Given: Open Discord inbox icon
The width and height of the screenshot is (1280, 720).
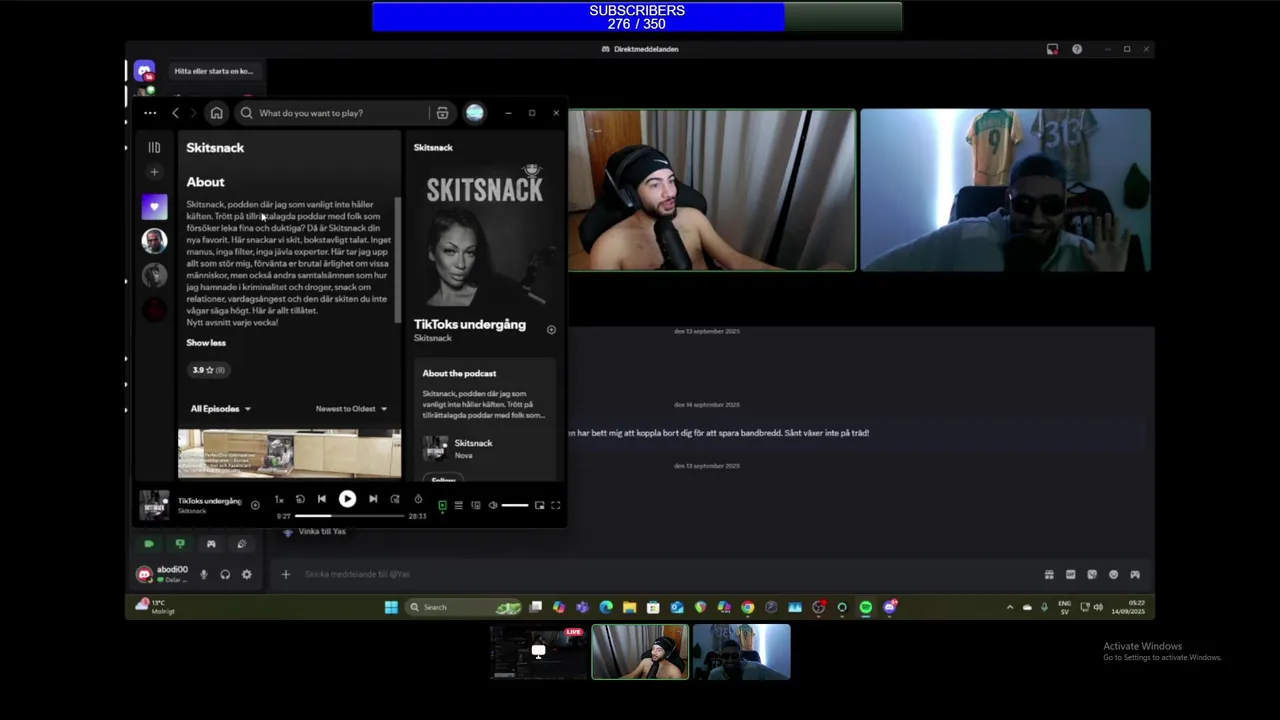Looking at the screenshot, I should pos(1052,49).
